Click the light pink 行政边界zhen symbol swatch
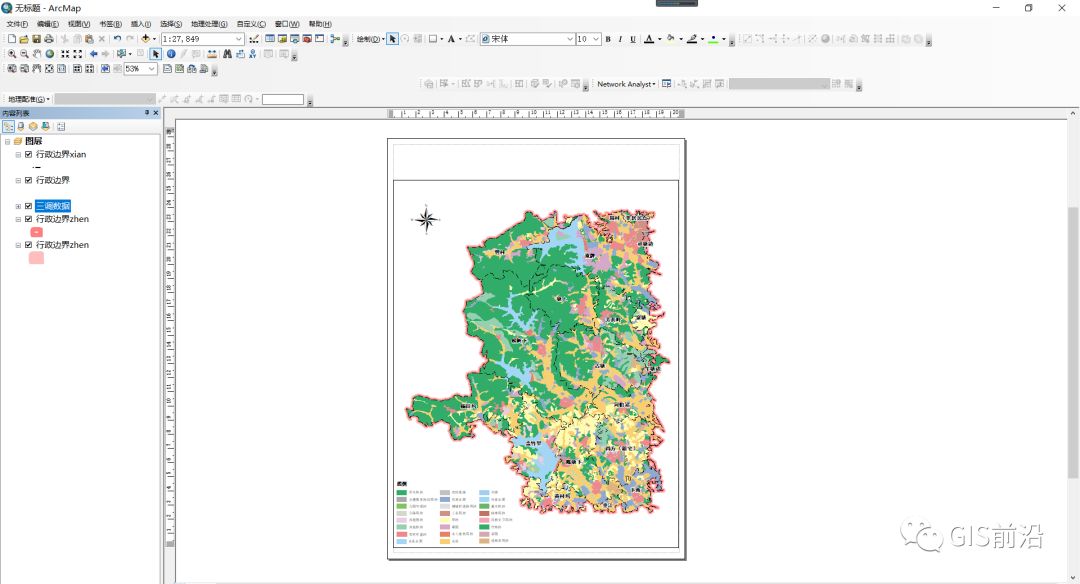Image resolution: width=1080 pixels, height=584 pixels. [37, 258]
